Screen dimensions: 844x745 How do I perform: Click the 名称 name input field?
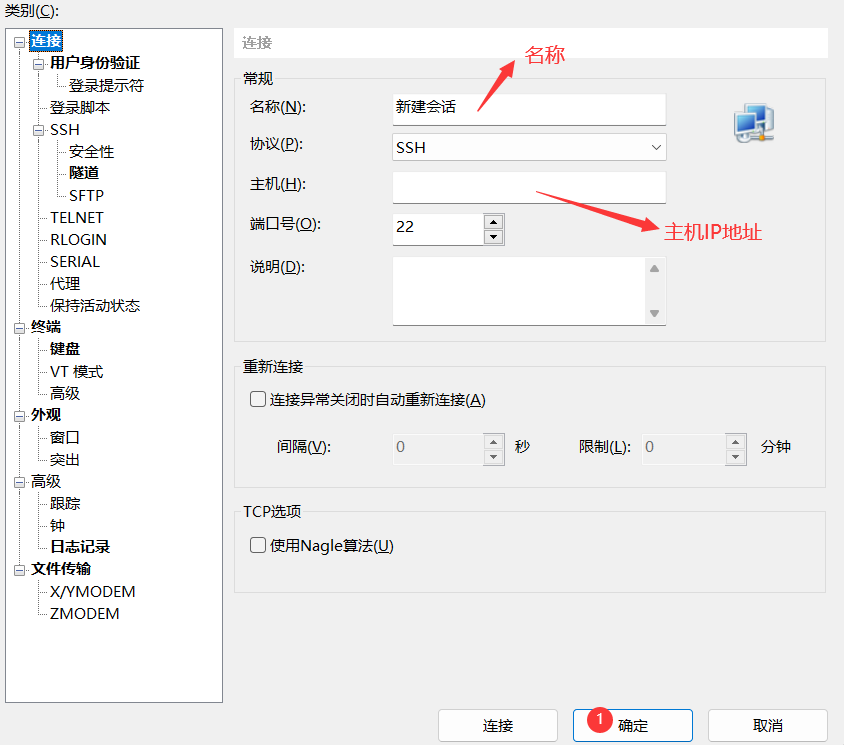point(529,109)
